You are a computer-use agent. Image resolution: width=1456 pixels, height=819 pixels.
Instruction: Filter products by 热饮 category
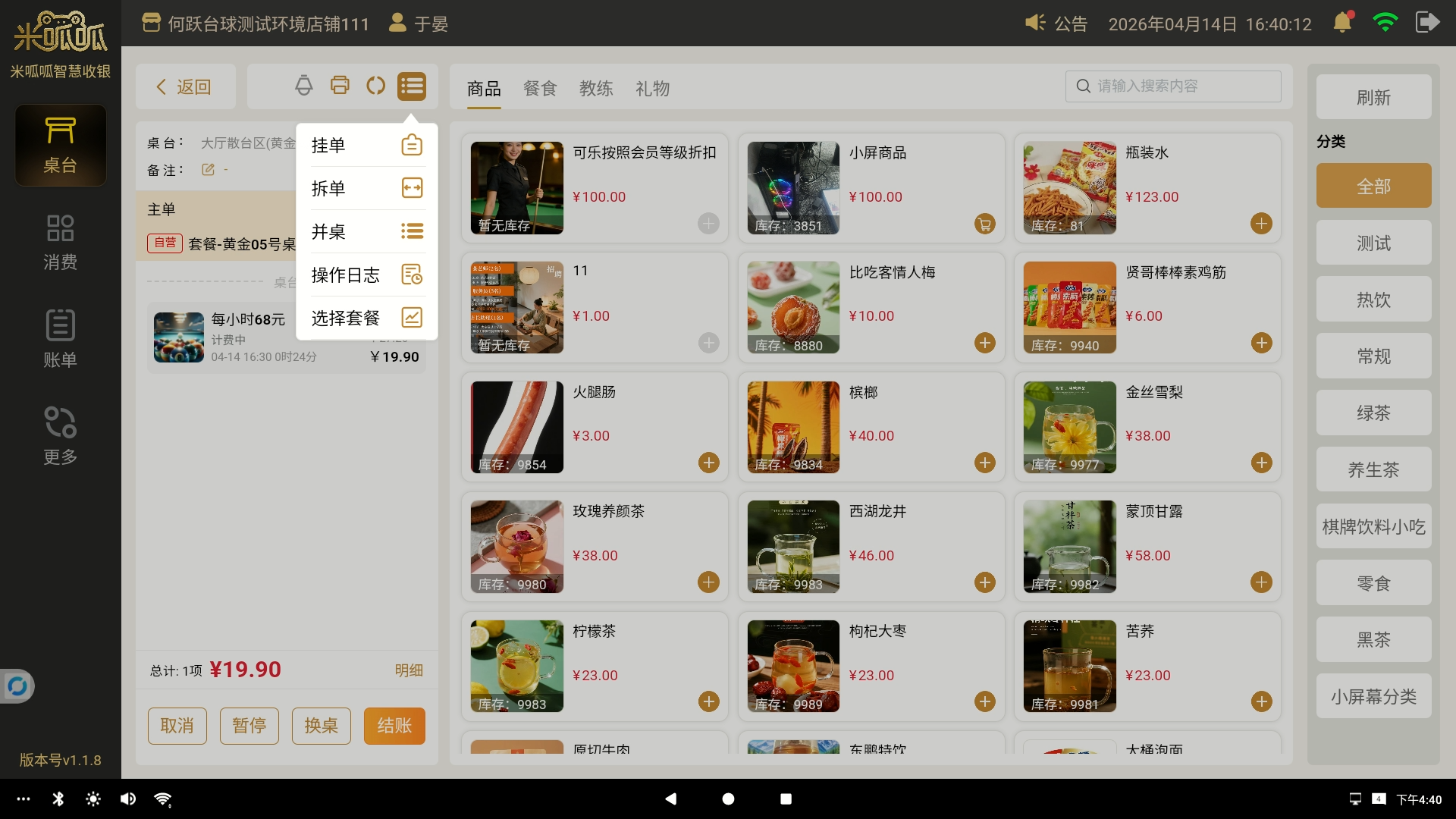click(x=1373, y=300)
